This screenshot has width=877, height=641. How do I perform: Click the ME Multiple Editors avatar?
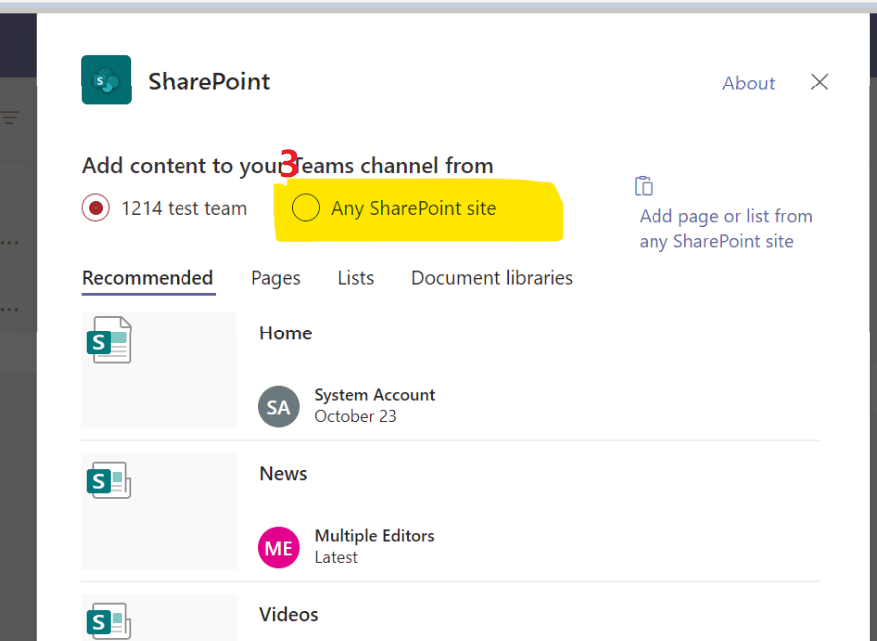pyautogui.click(x=279, y=548)
